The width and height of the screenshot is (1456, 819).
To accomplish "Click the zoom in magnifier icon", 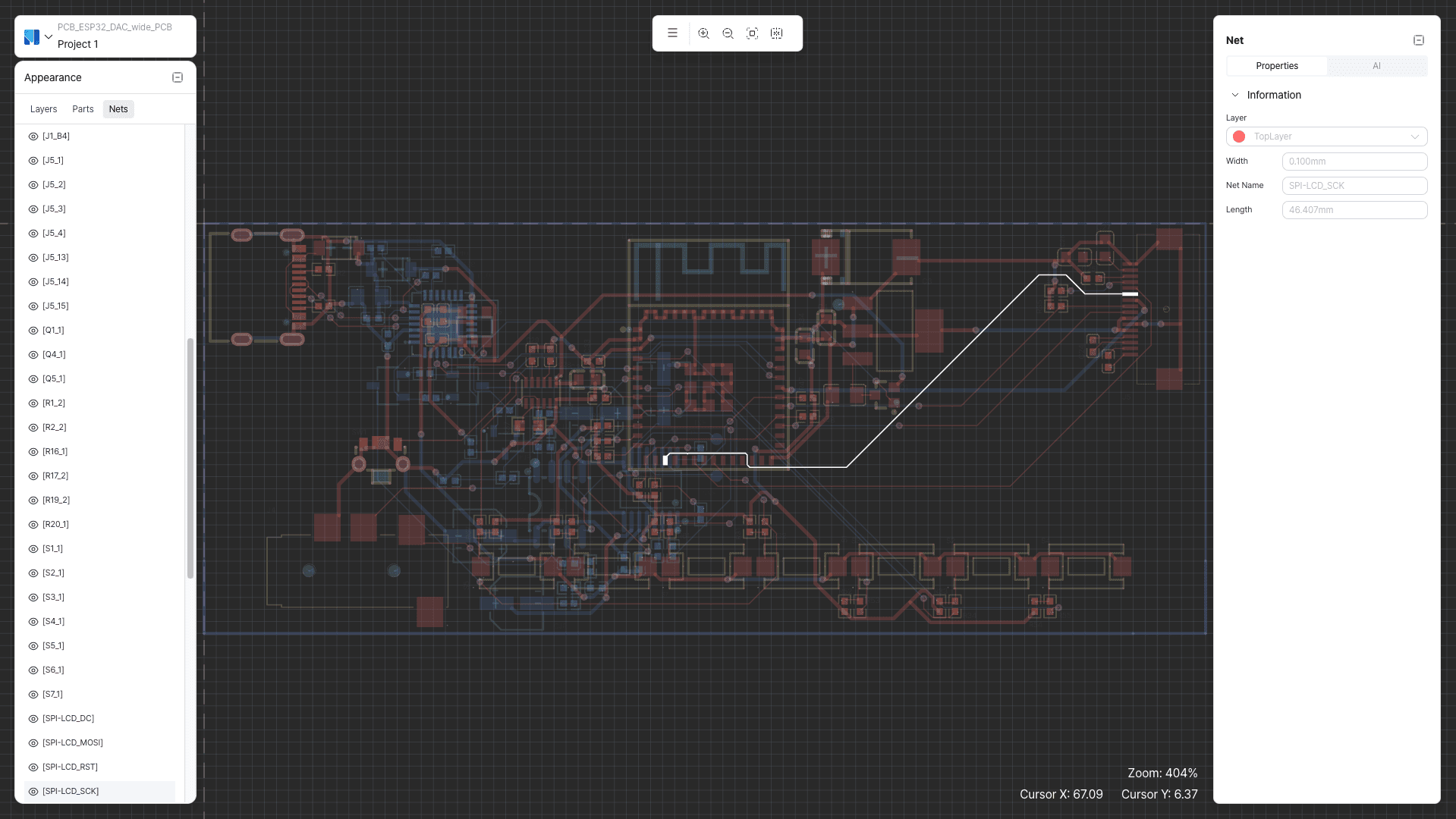I will click(704, 33).
